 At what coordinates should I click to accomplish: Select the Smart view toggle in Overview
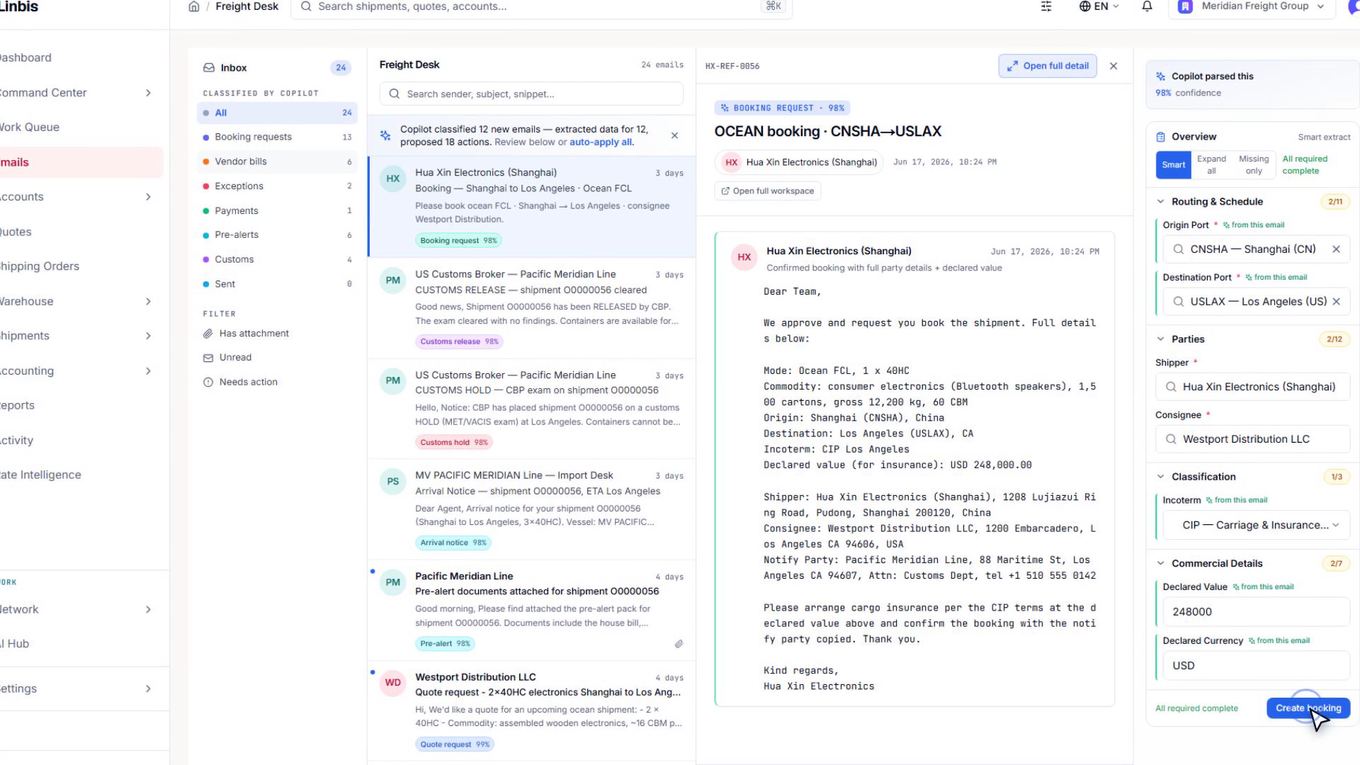click(x=1174, y=165)
